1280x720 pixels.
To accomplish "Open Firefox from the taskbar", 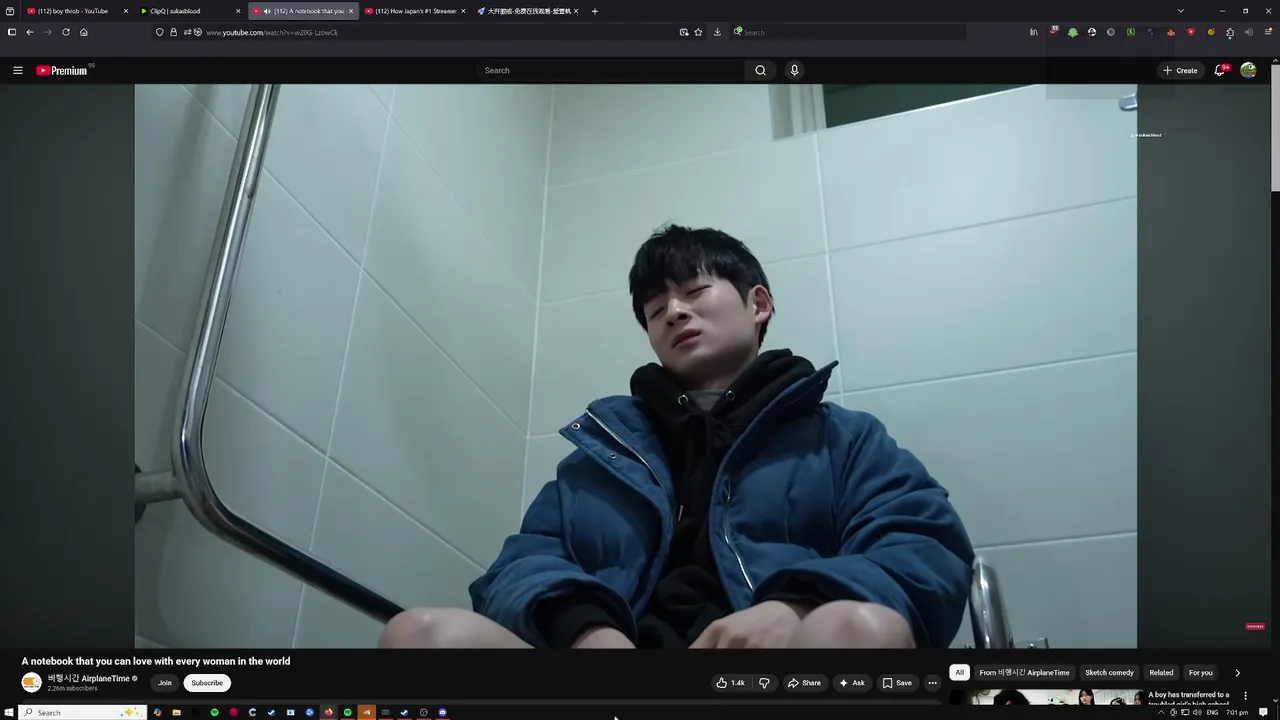I will tap(328, 712).
